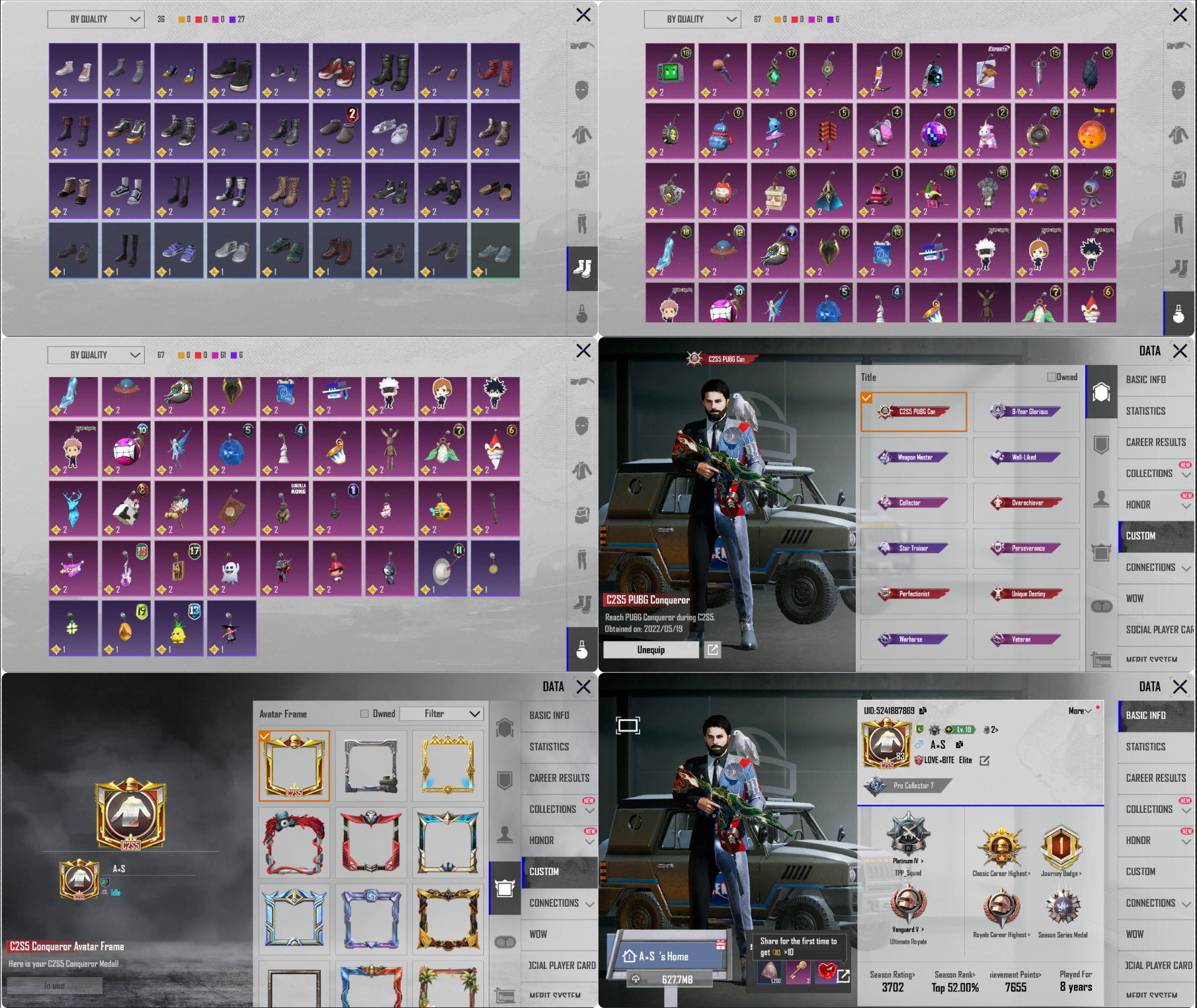Open the Classic Career Highest link
The height and width of the screenshot is (1008, 1197).
(x=1001, y=874)
